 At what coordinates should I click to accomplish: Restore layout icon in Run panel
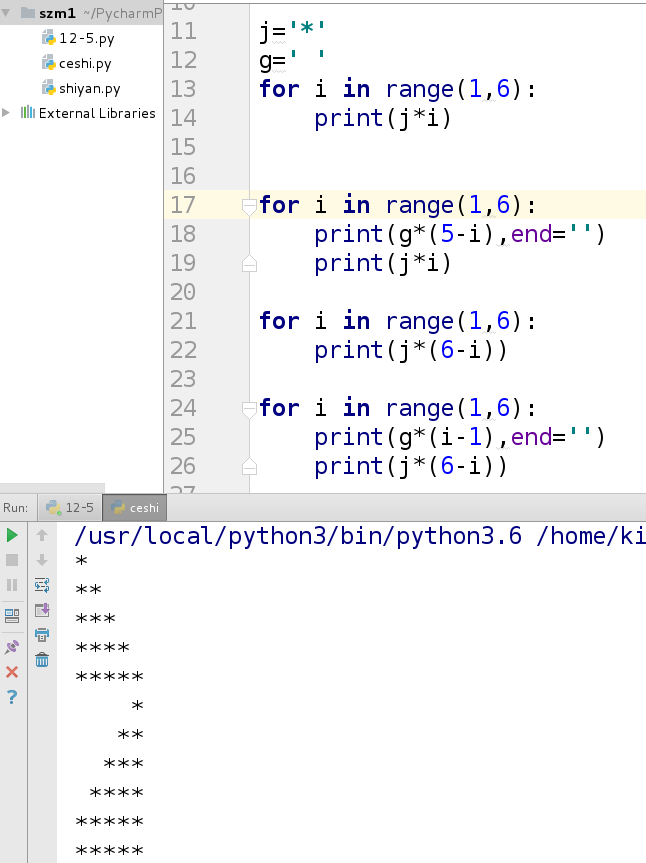pyautogui.click(x=12, y=616)
